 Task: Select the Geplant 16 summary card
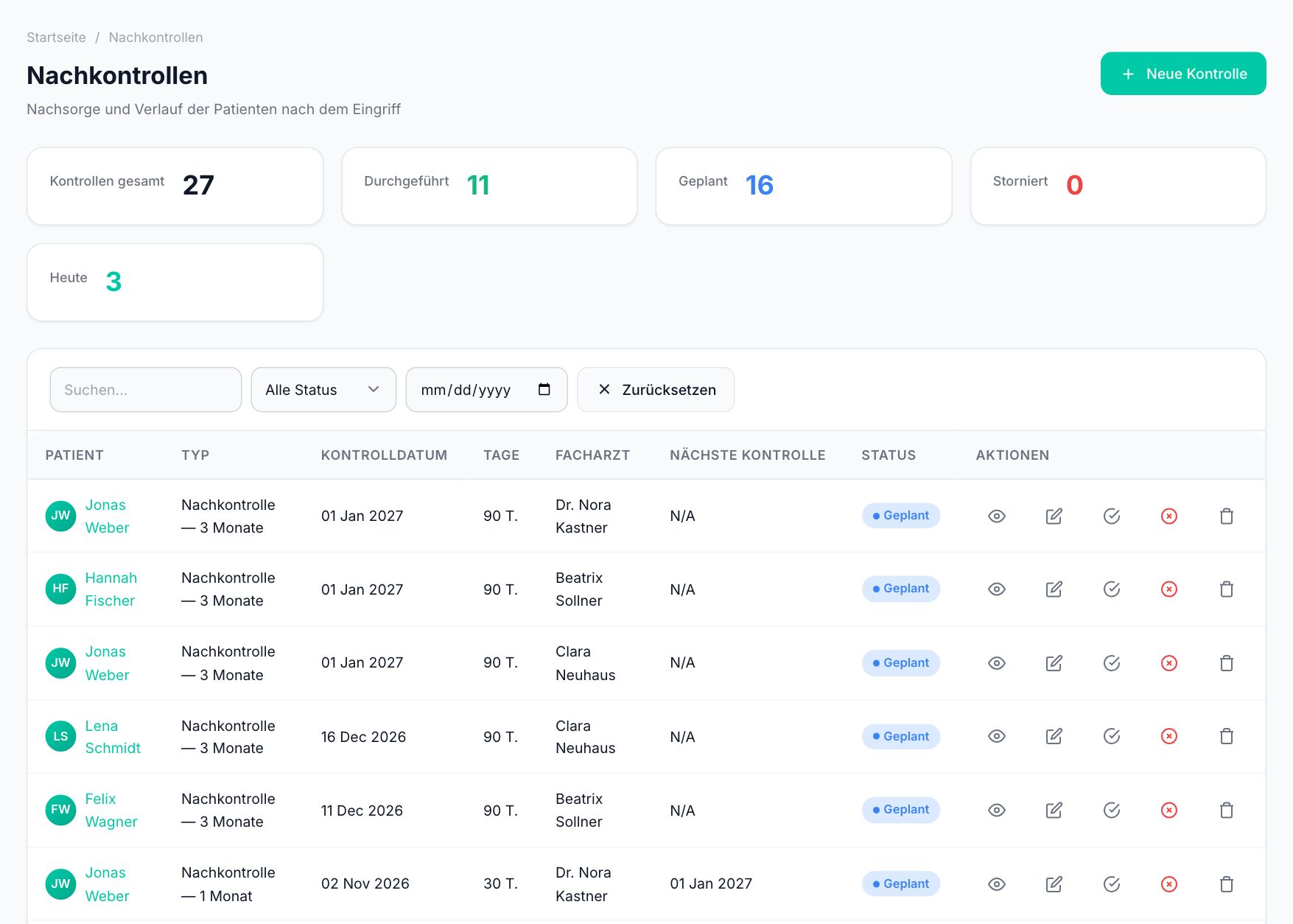(803, 186)
